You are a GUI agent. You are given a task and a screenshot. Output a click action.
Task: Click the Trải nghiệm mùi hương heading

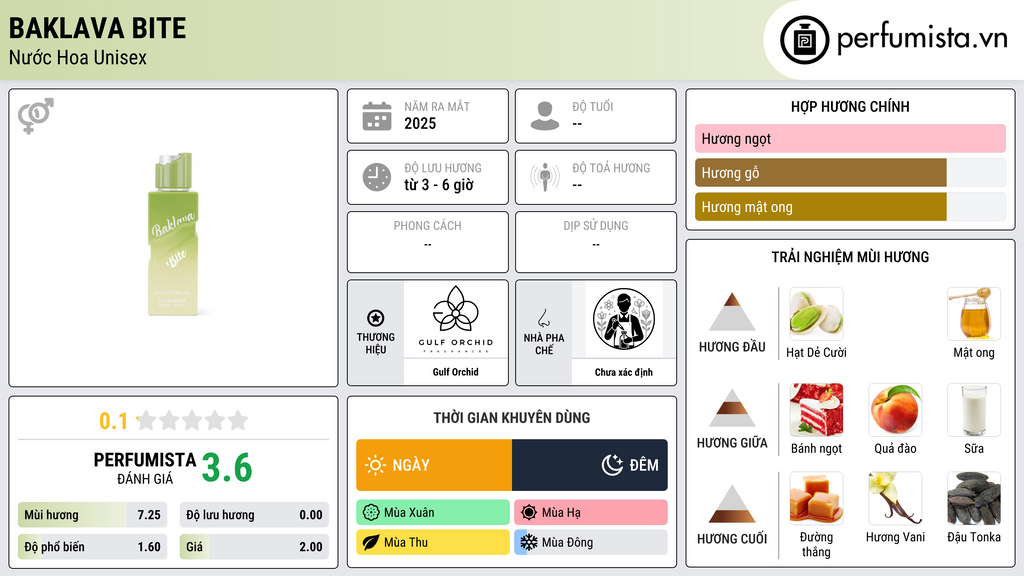tap(850, 257)
